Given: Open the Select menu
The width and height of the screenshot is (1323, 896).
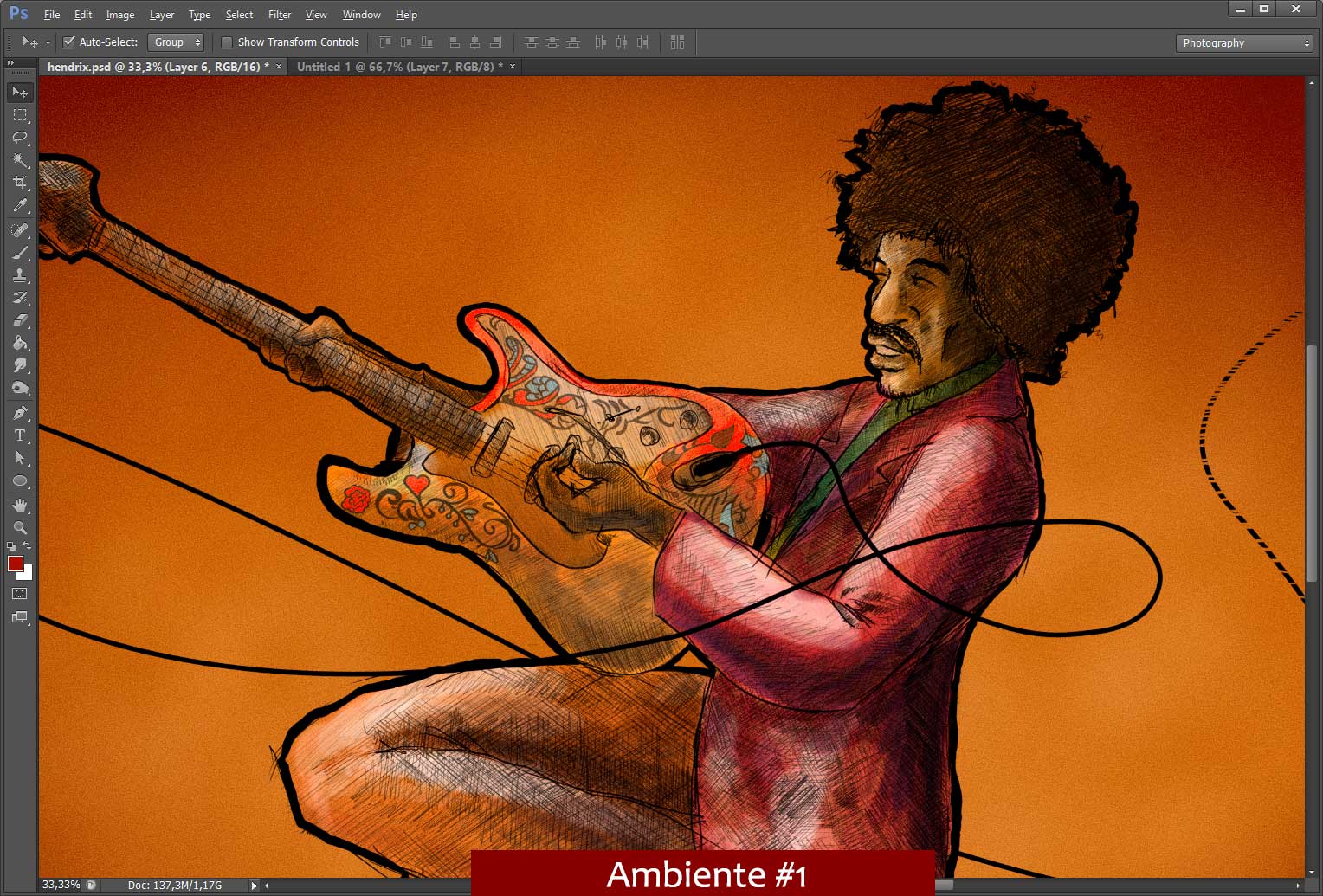Looking at the screenshot, I should [239, 15].
